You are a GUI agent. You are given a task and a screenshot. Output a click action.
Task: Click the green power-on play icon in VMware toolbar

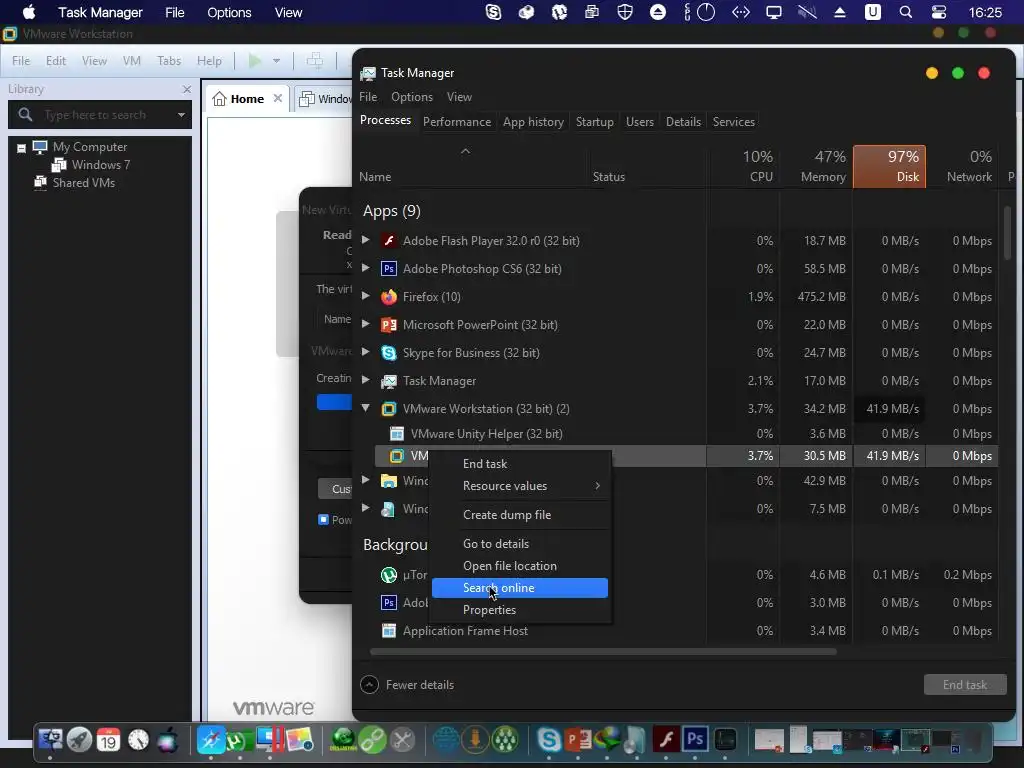point(255,61)
